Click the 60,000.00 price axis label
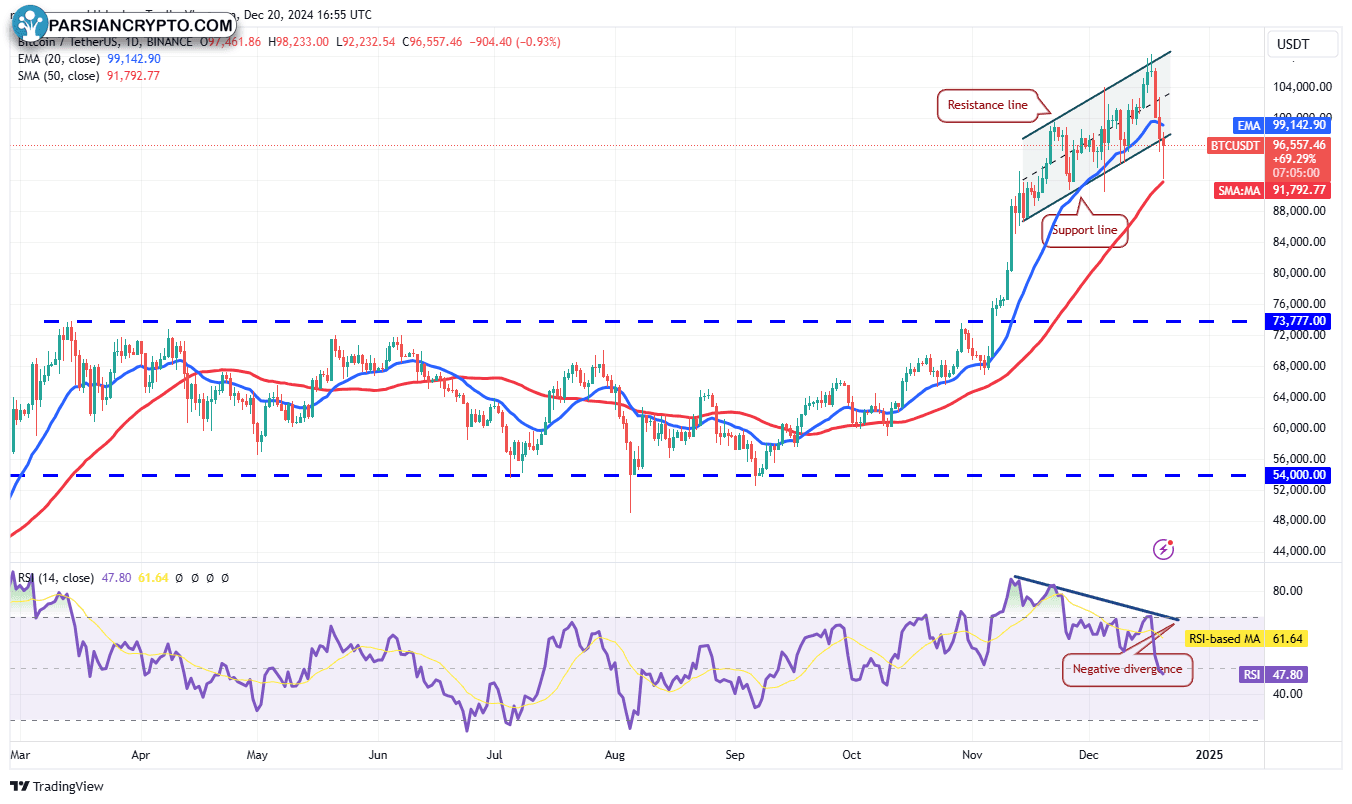The height and width of the screenshot is (804, 1352). (1299, 428)
